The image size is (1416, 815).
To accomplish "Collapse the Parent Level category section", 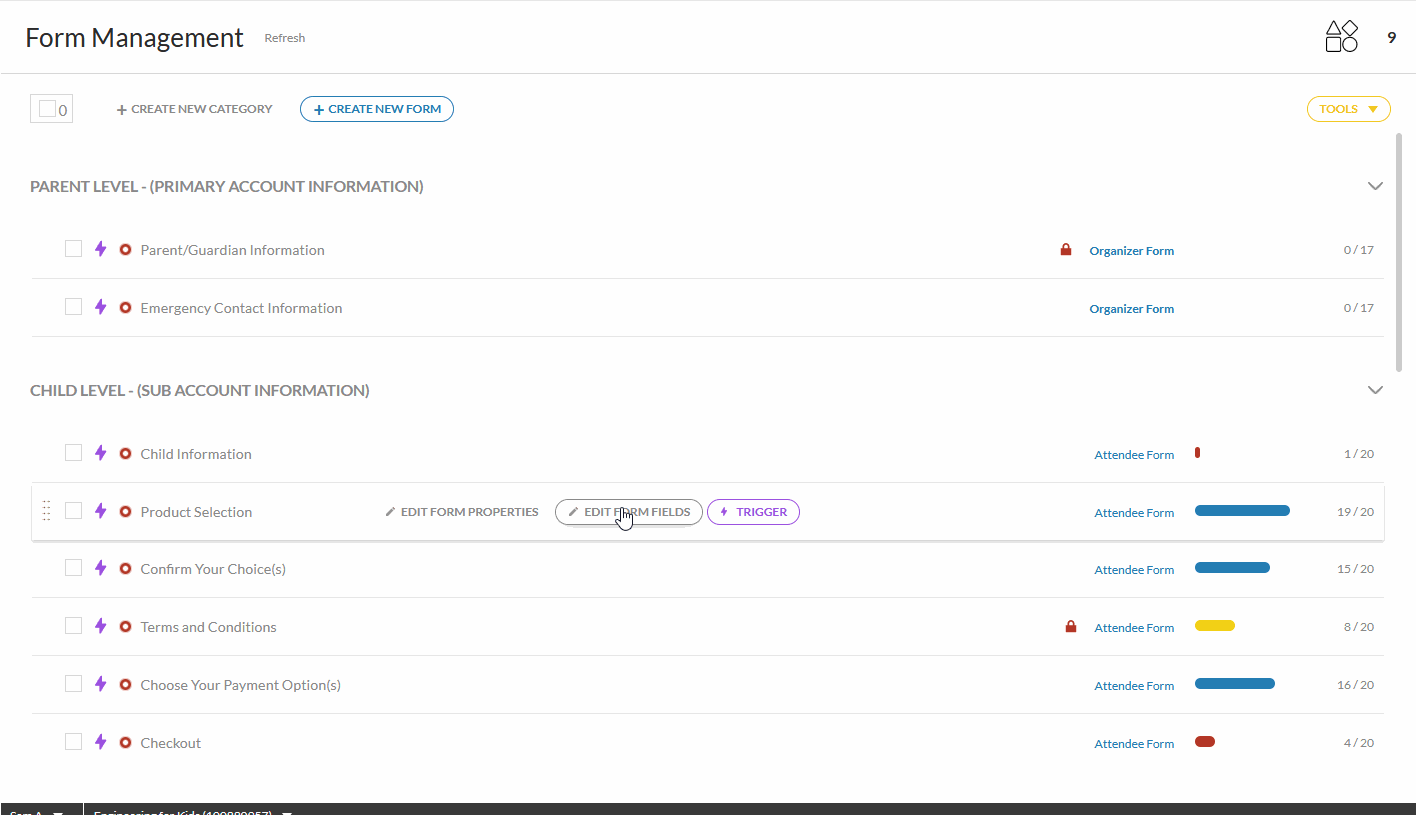I will tap(1375, 186).
